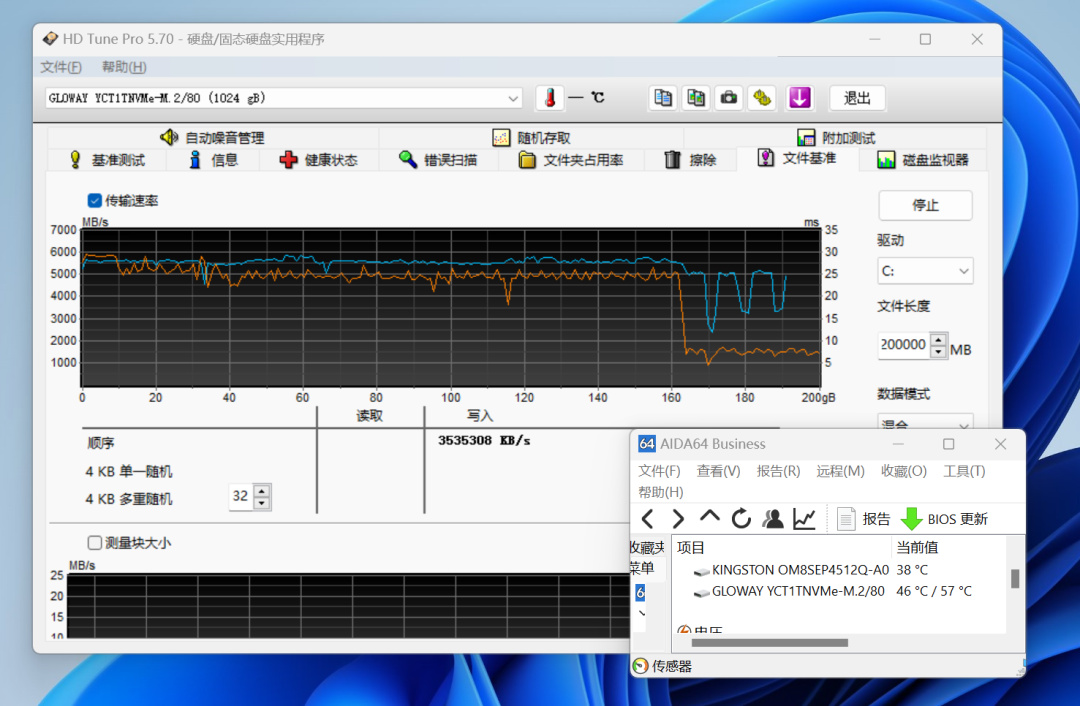Open the AIDA64 远程(M) menu
Viewport: 1080px width, 706px height.
pos(840,470)
